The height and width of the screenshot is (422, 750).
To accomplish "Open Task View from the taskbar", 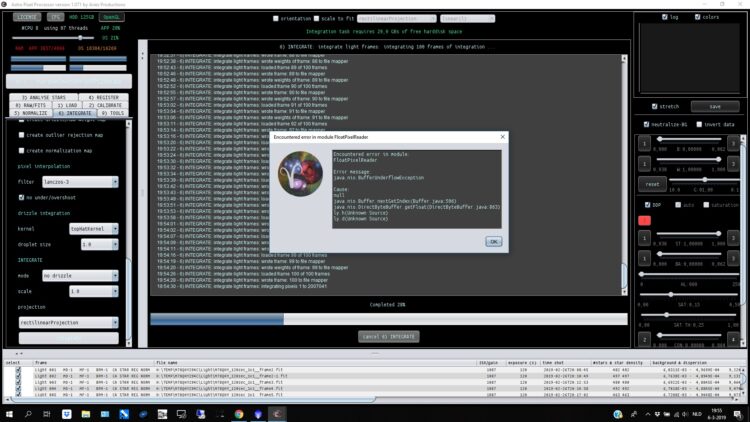I will coord(47,414).
